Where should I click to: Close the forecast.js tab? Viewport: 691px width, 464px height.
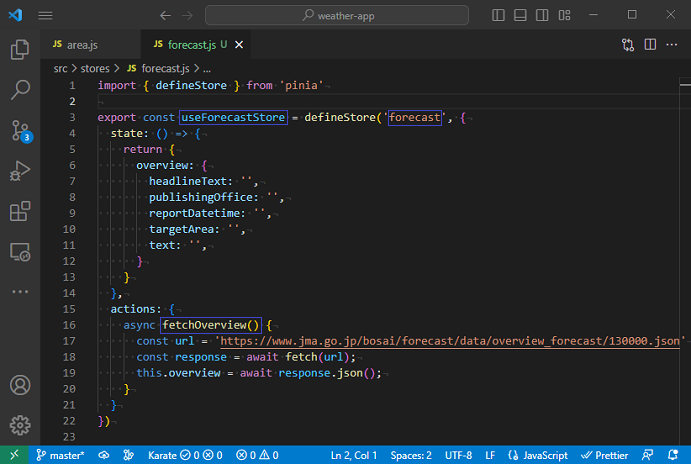tap(239, 45)
